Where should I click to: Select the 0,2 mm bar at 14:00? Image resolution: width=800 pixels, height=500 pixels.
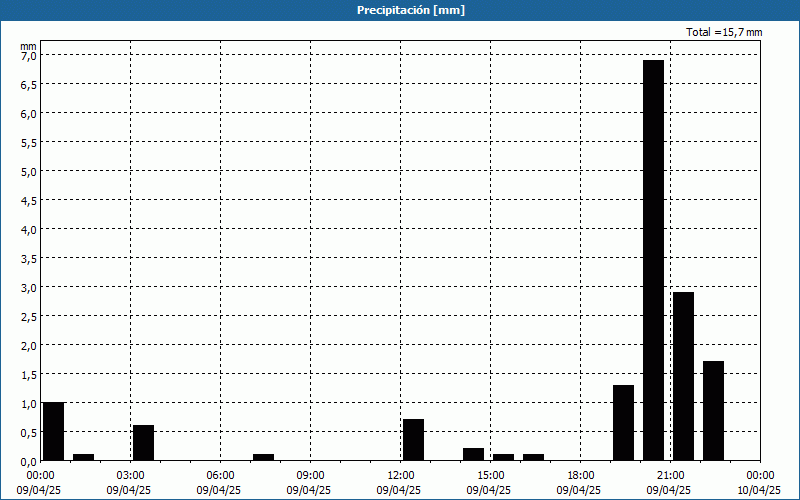click(473, 455)
